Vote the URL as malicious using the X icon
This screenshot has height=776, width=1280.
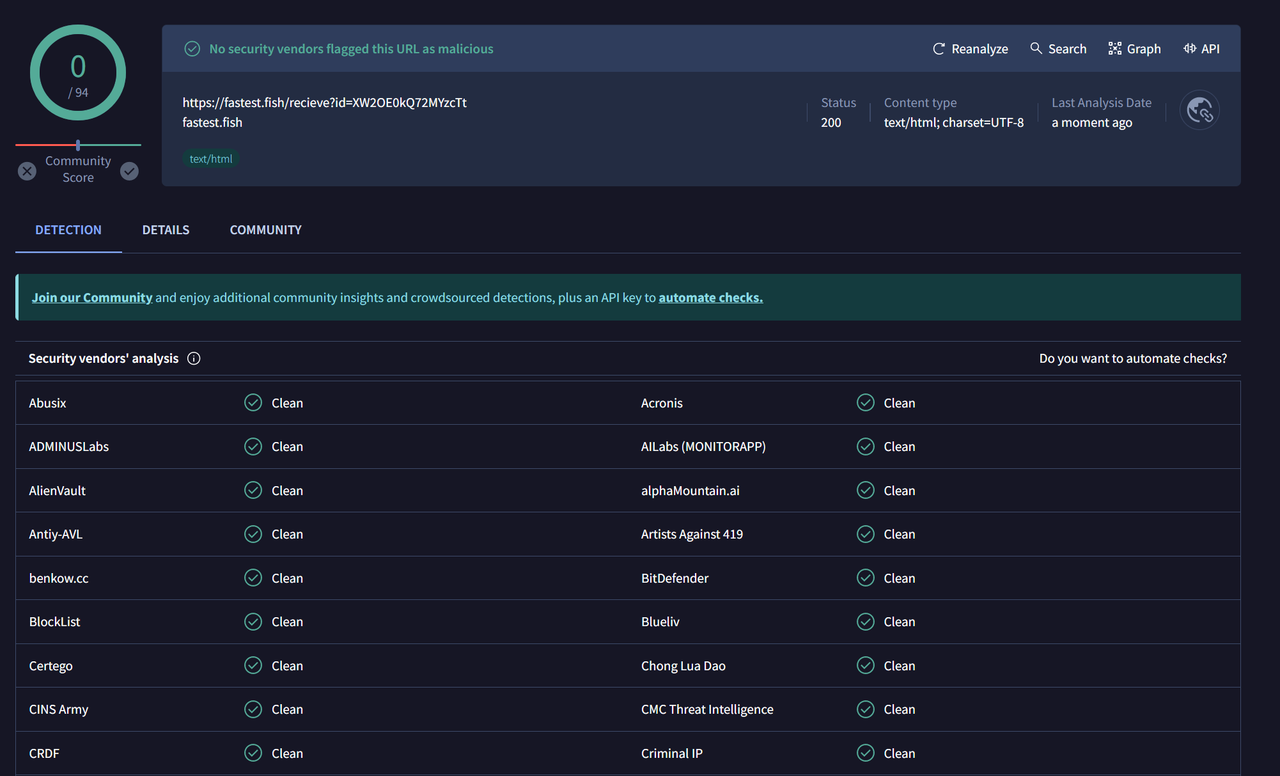(x=26, y=171)
